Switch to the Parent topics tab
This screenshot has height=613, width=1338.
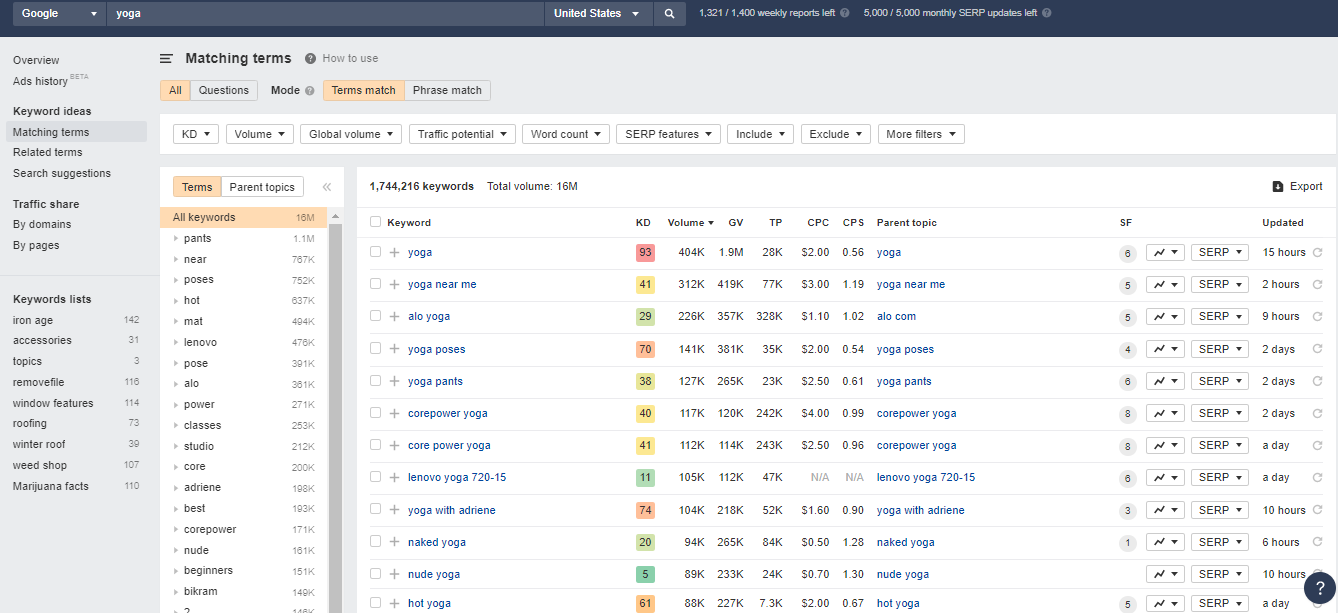point(261,186)
